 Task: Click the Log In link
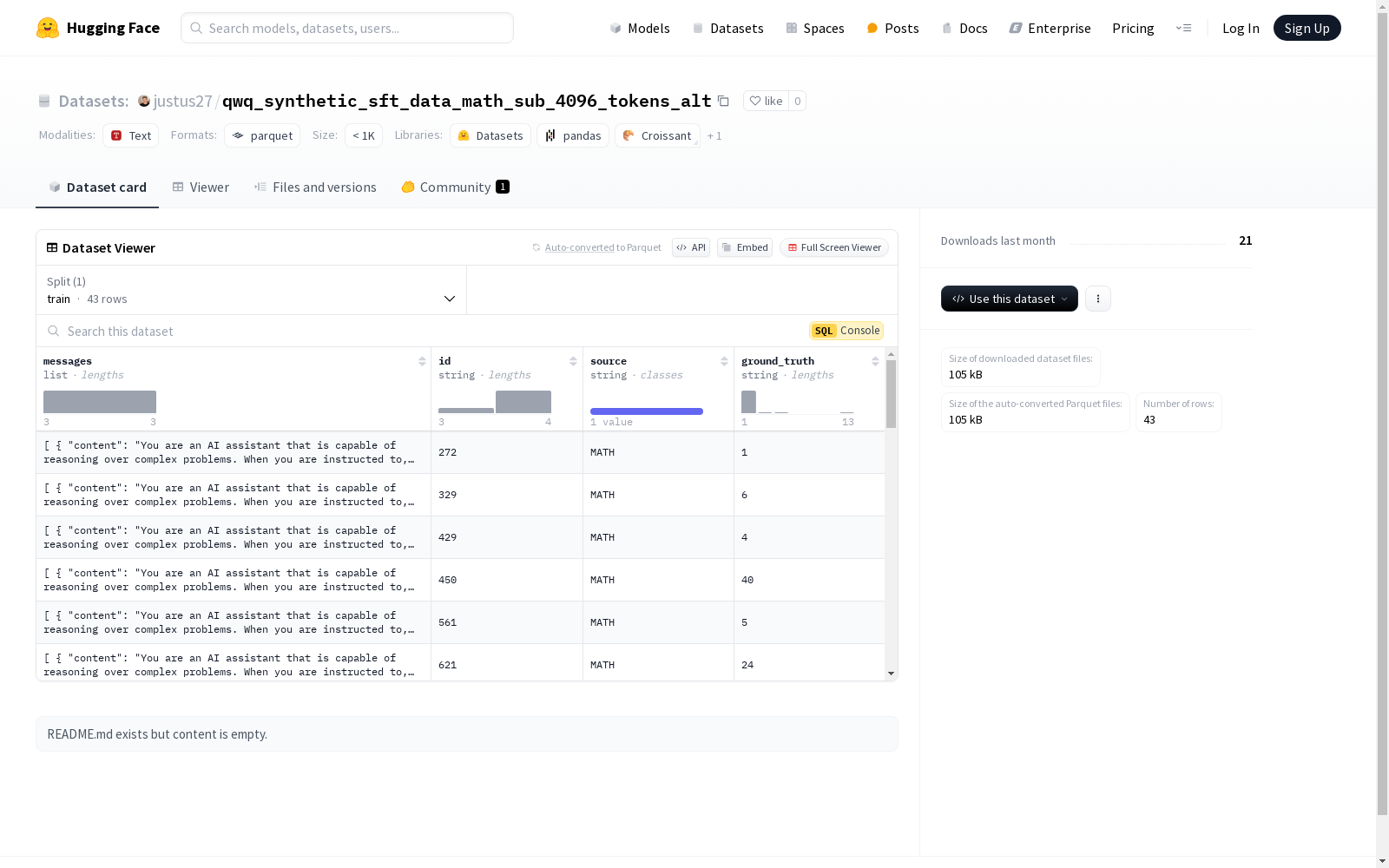click(1241, 28)
